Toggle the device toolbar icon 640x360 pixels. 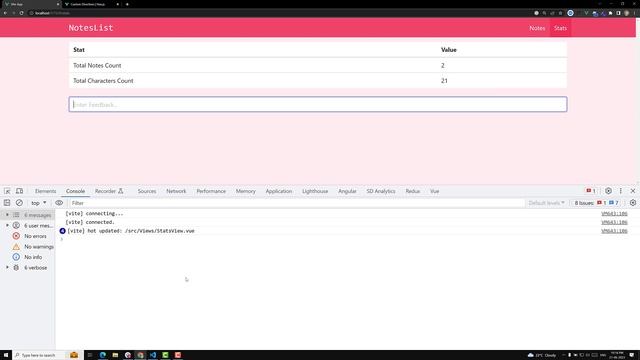tap(19, 191)
